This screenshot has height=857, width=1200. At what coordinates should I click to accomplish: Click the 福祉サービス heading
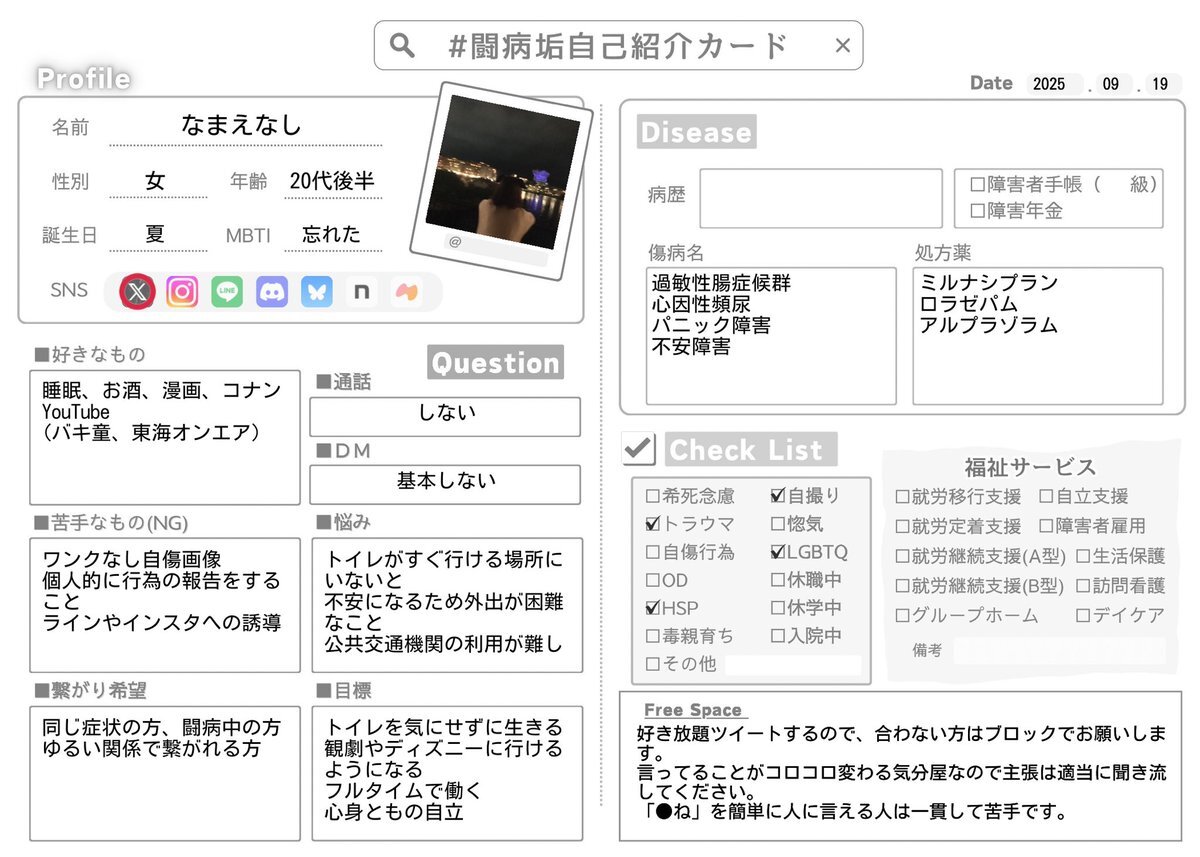point(1030,467)
